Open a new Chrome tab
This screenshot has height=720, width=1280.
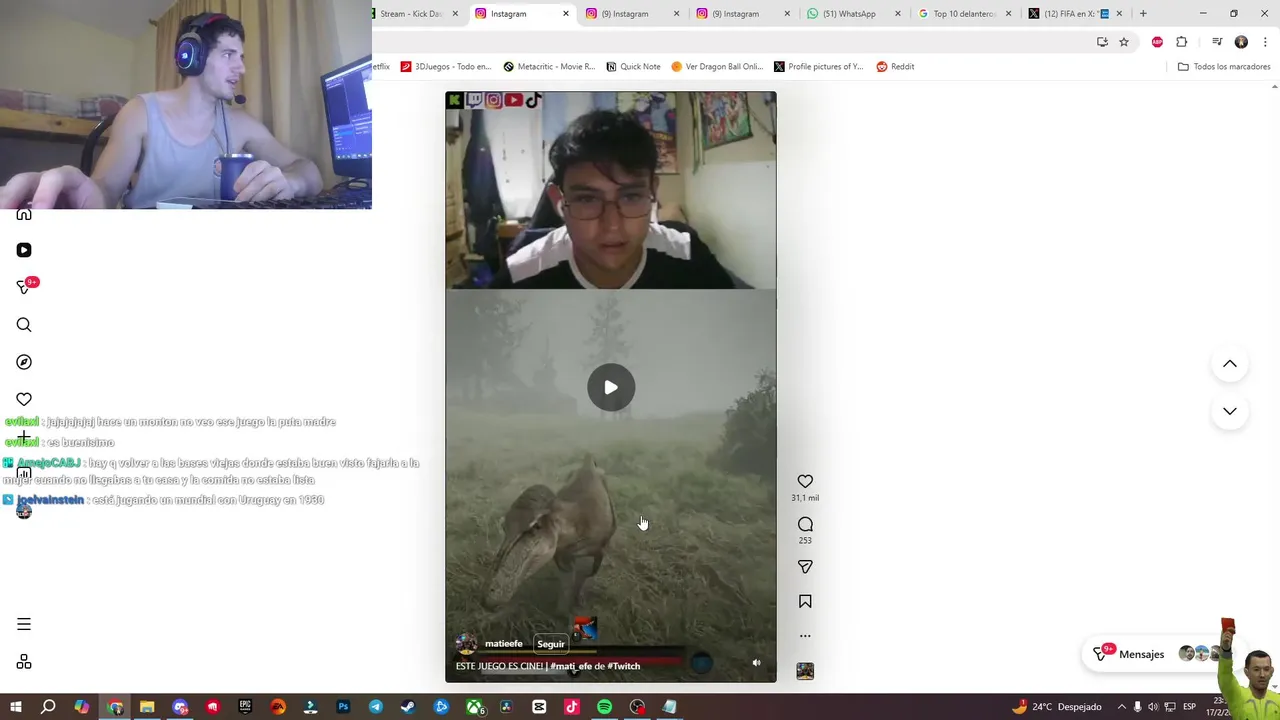(x=1143, y=14)
